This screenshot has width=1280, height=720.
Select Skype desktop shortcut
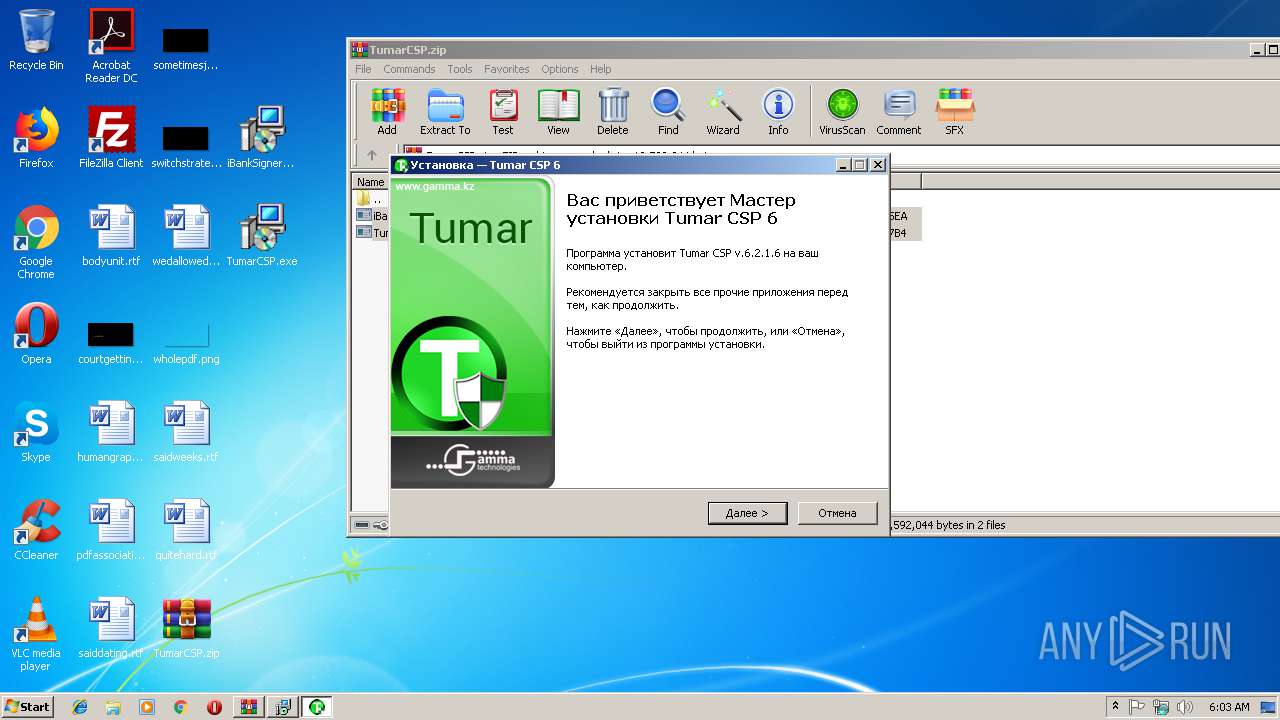[x=36, y=432]
